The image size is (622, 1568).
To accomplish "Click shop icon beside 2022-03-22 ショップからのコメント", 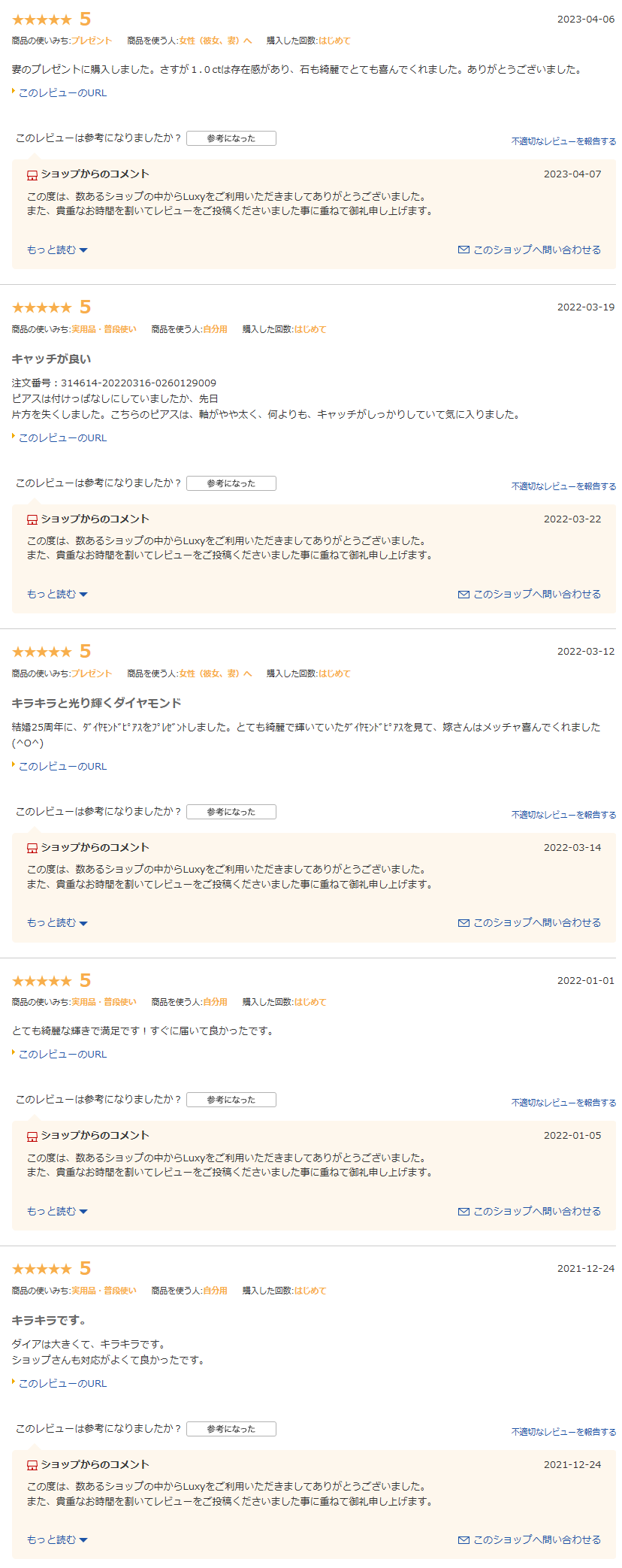I will (x=32, y=519).
